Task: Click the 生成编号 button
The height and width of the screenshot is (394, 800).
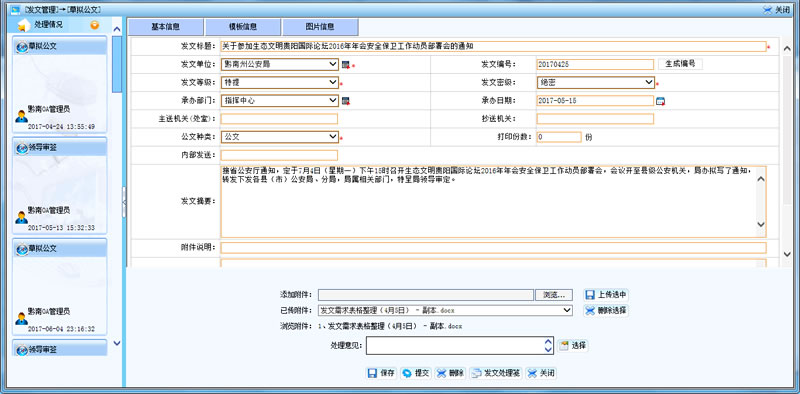Action: 680,64
